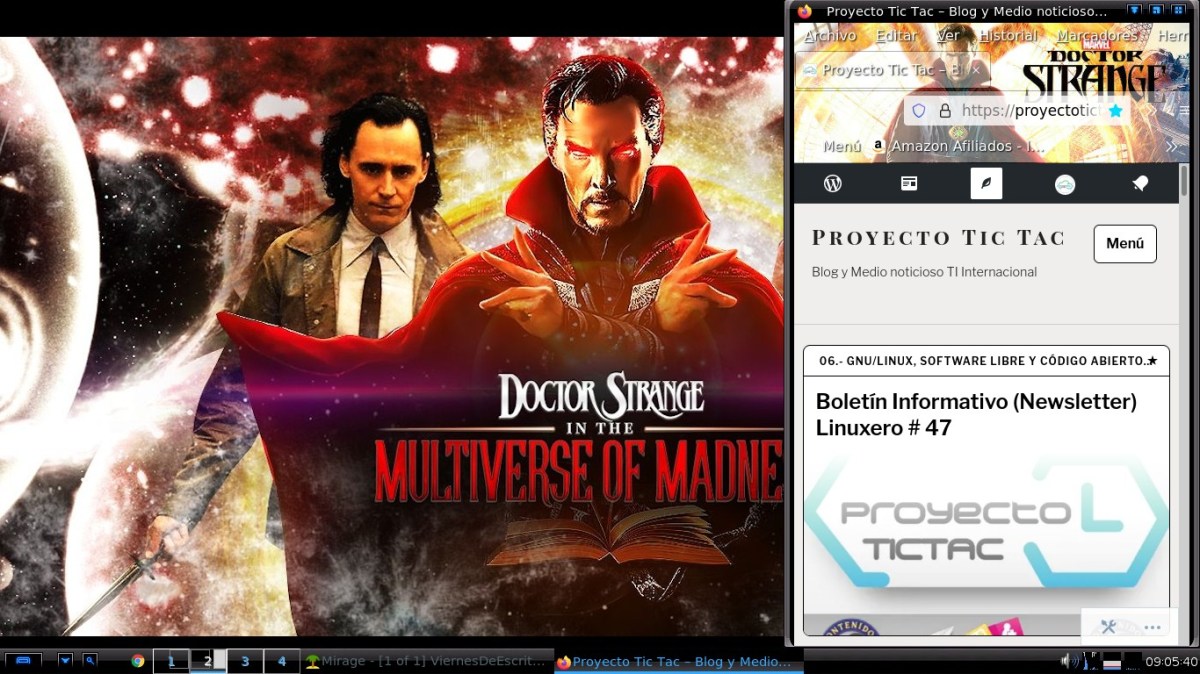Click the leaf icon in admin bar

(x=986, y=183)
